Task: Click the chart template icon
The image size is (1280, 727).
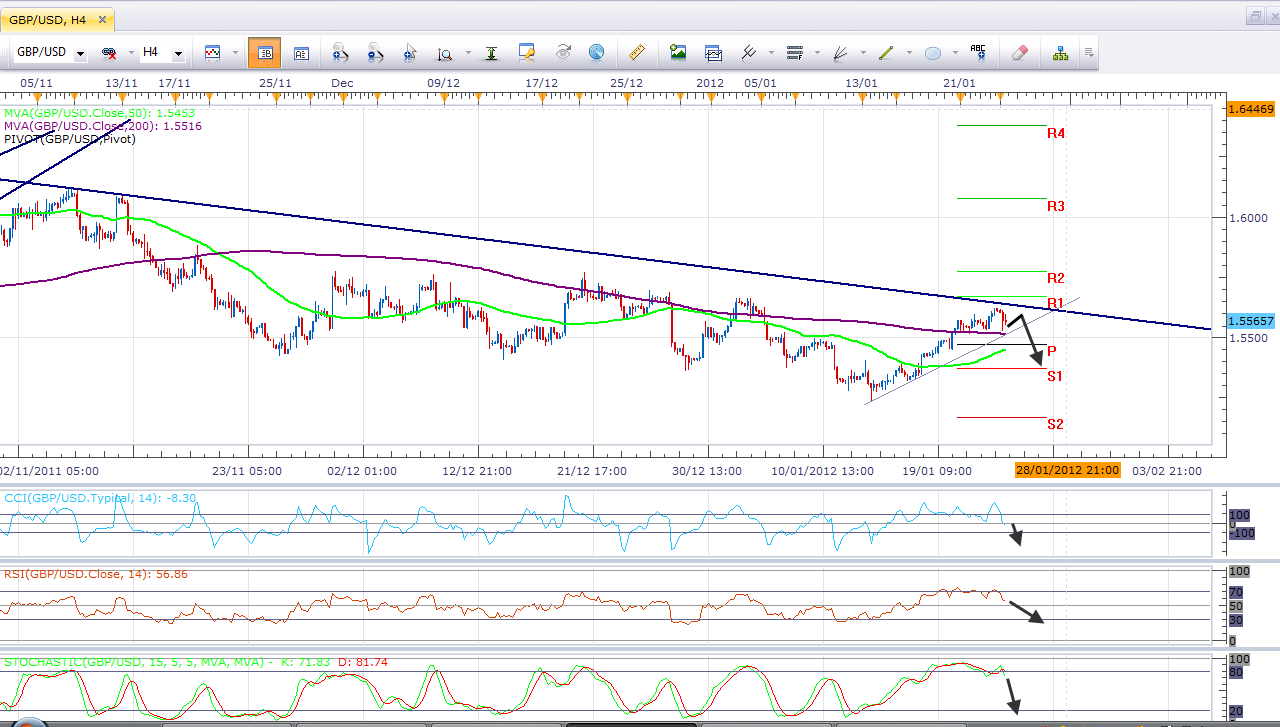Action: (713, 53)
